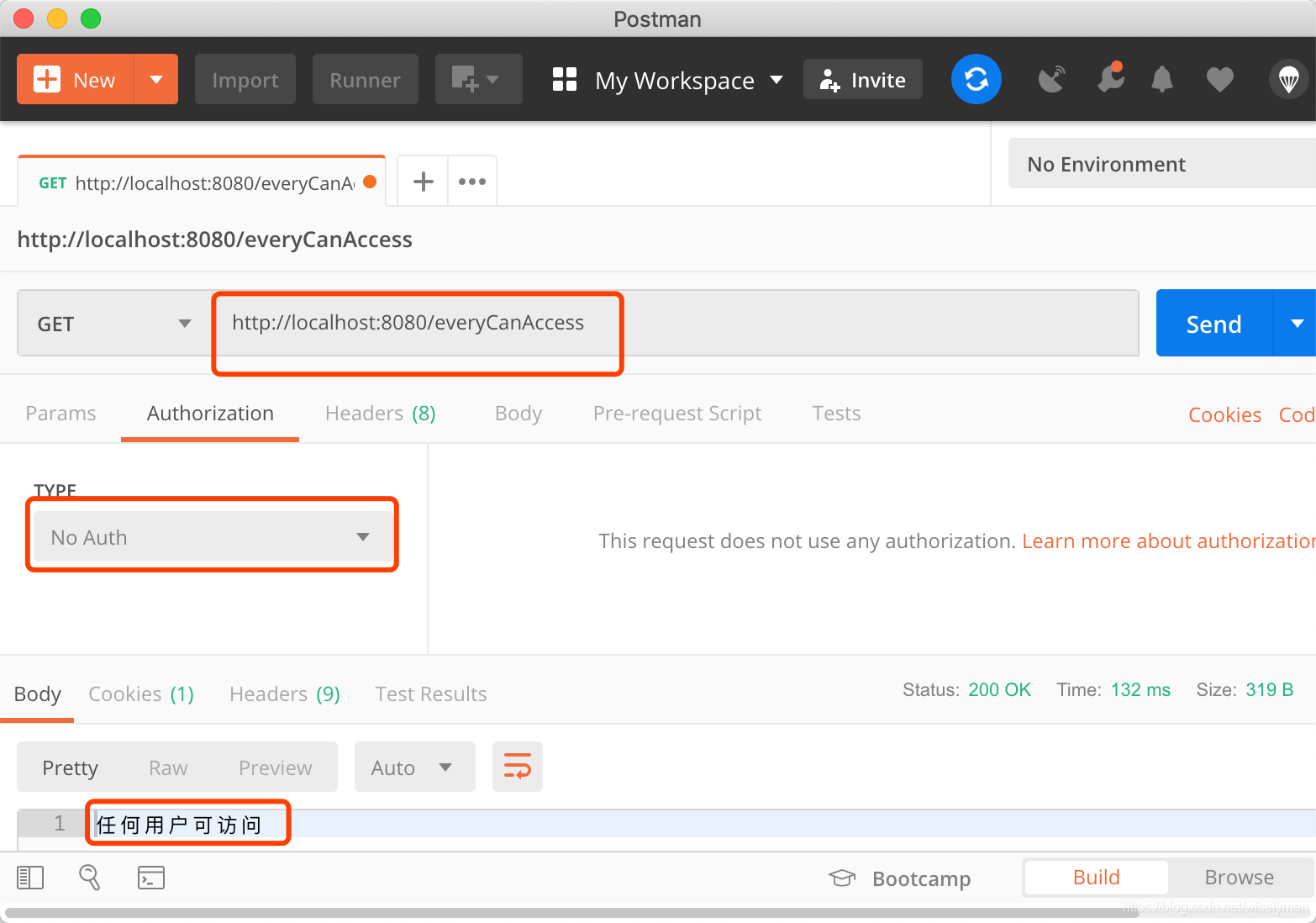
Task: Select the response Body tab
Action: point(38,694)
